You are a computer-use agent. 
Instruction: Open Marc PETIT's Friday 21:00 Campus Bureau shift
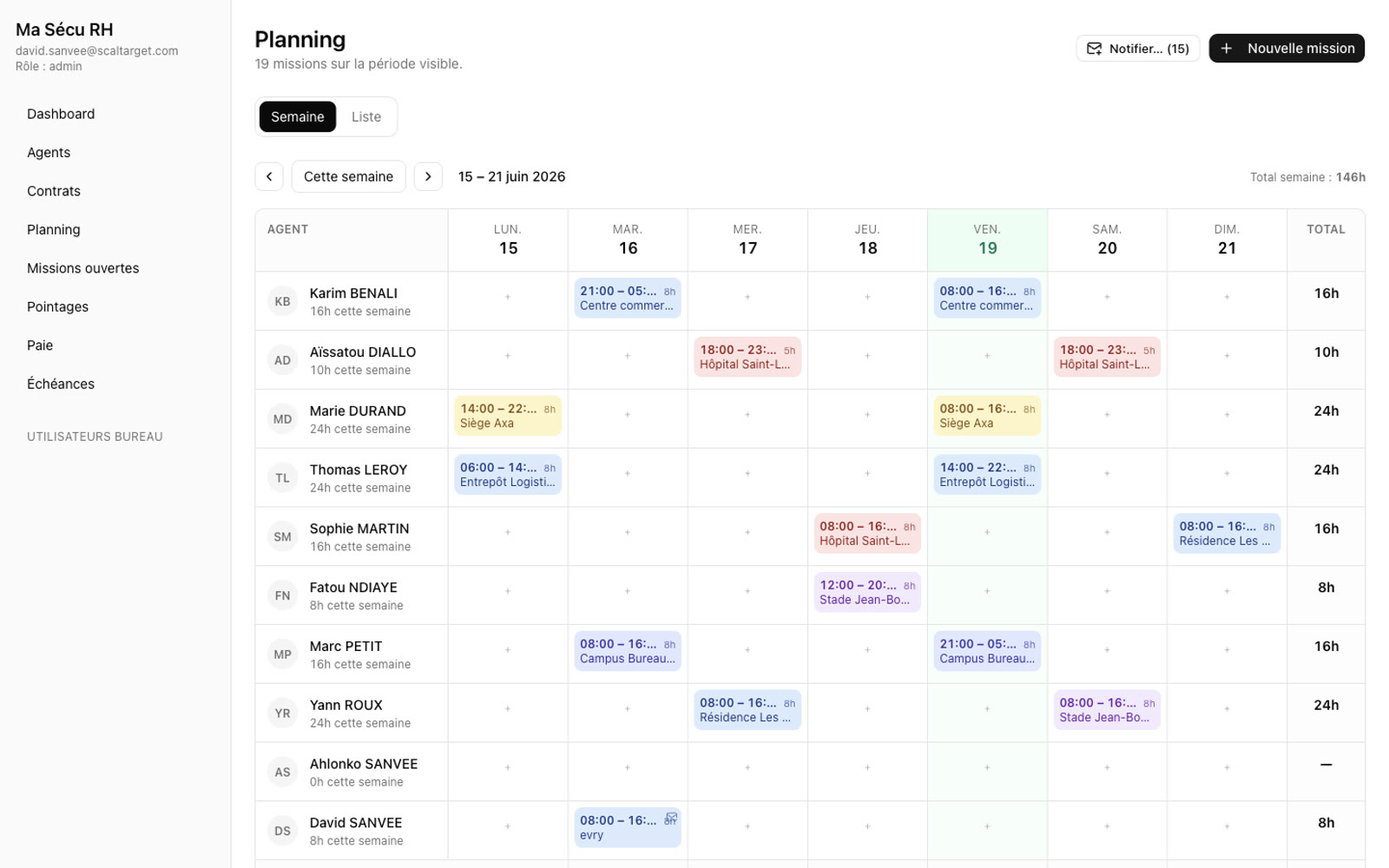click(987, 651)
